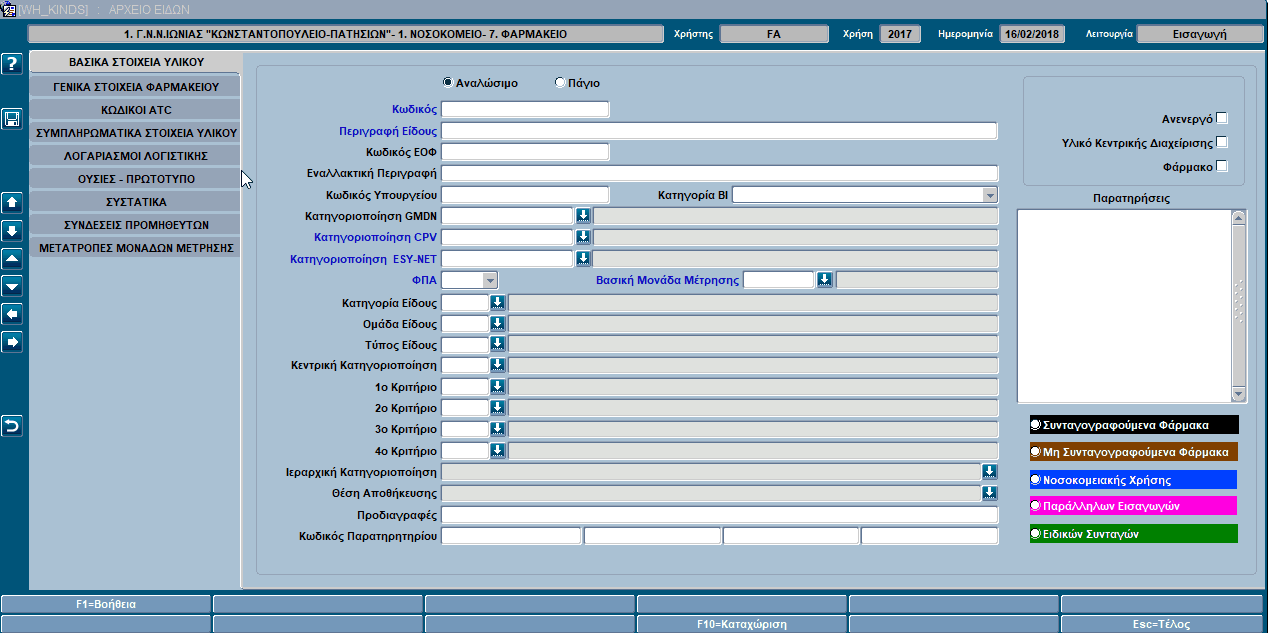The image size is (1272, 633).
Task: Click the hospital name header bar
Action: 345,34
